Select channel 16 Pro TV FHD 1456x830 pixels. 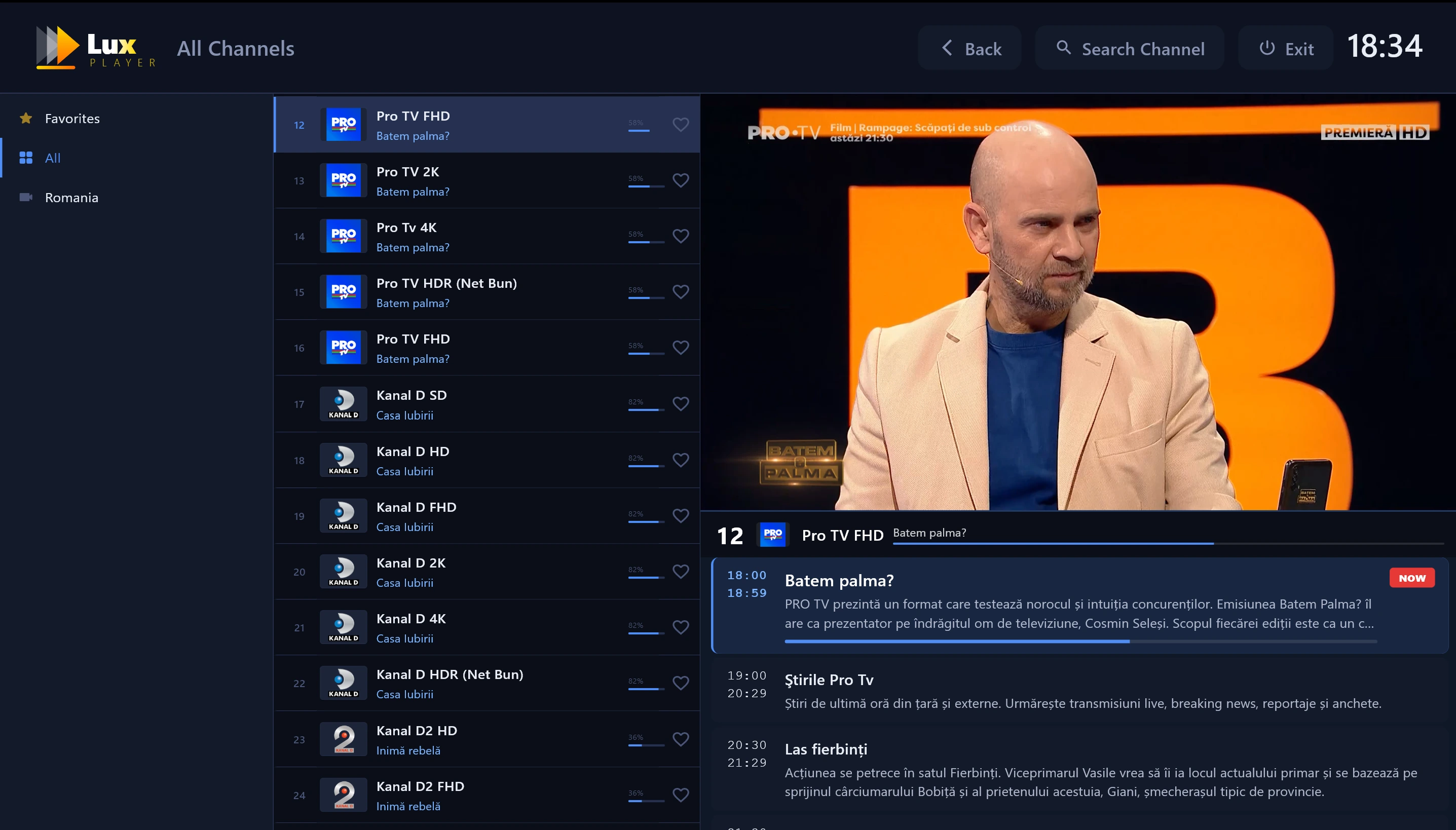point(487,348)
